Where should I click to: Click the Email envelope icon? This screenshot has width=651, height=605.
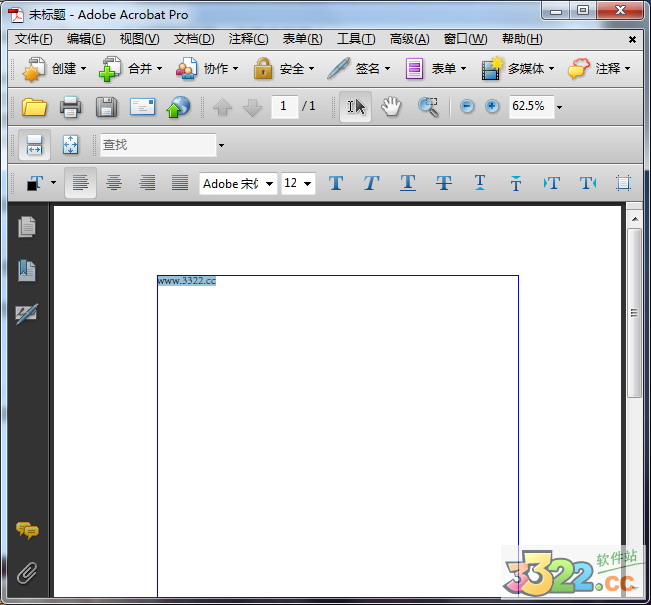point(142,107)
